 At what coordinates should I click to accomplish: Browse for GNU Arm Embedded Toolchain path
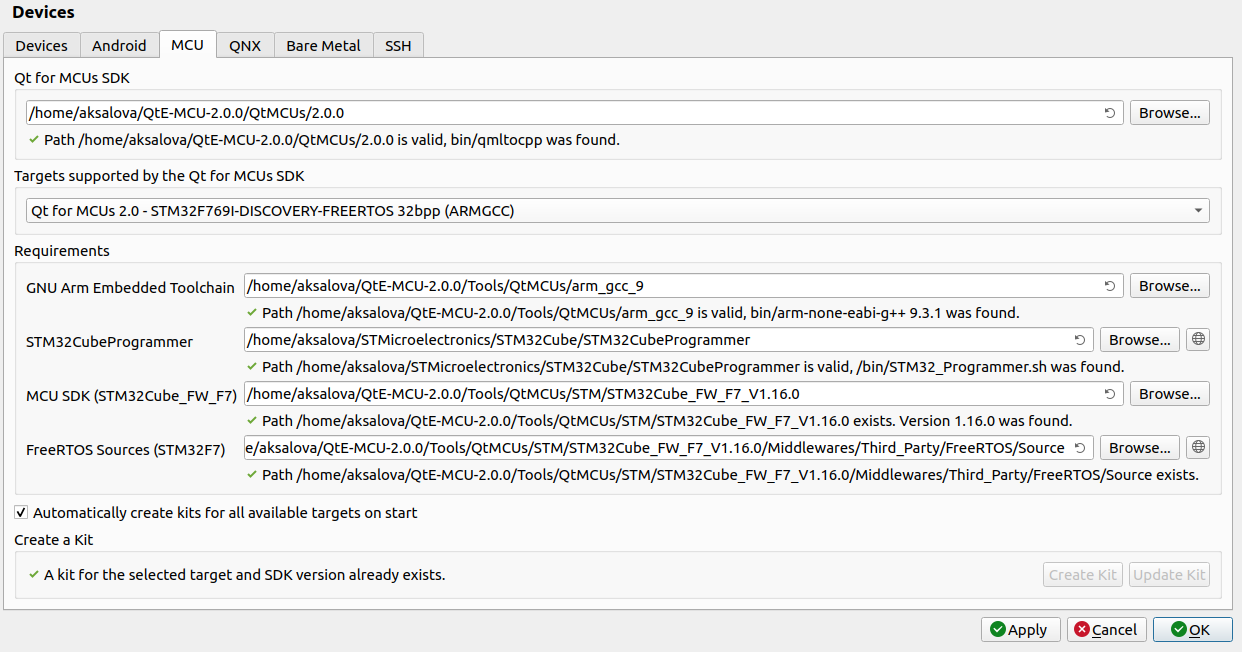click(1169, 286)
